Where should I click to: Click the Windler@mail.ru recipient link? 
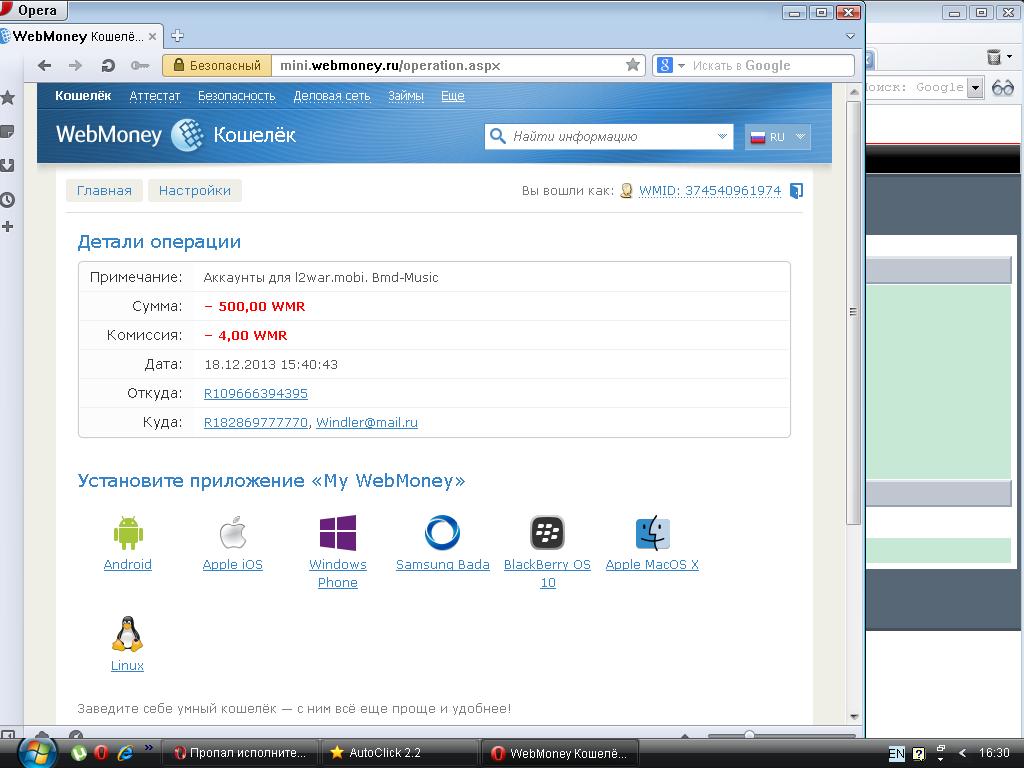tap(367, 423)
